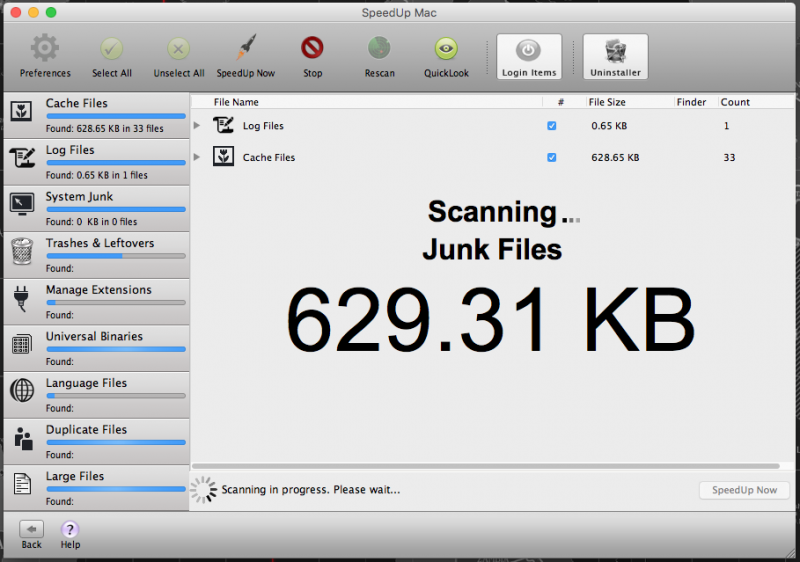Click the 0.65 KB file size cell

pos(609,126)
